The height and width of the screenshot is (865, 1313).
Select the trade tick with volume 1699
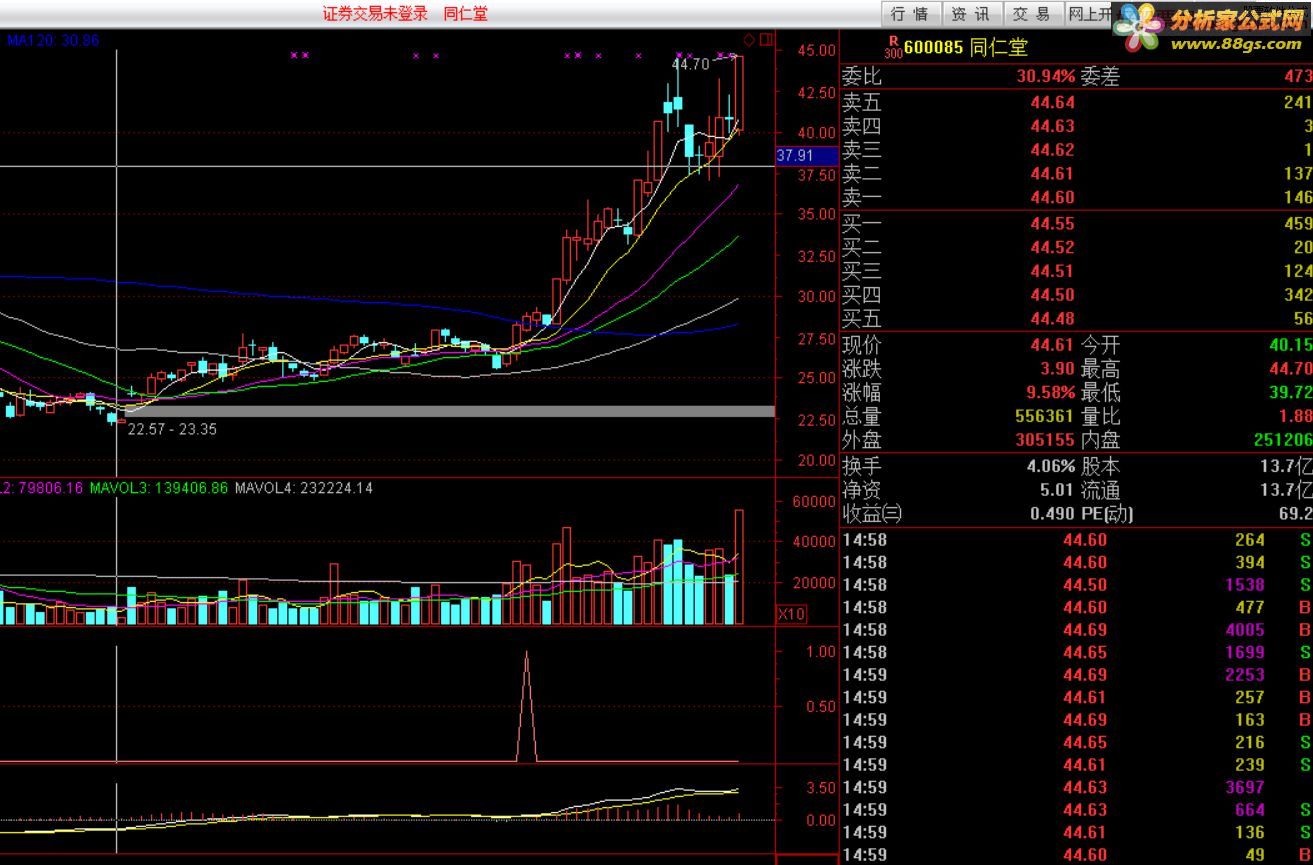click(x=1077, y=652)
